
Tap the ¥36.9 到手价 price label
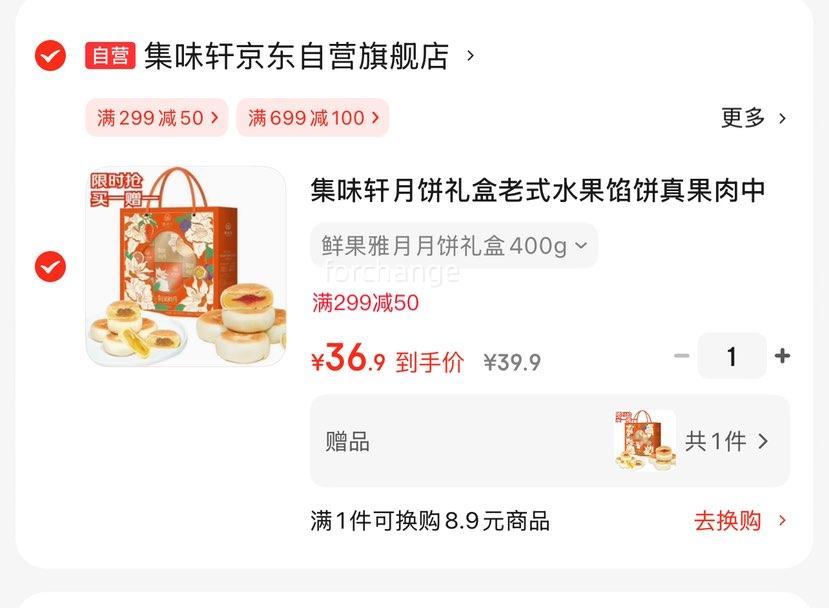(x=388, y=358)
